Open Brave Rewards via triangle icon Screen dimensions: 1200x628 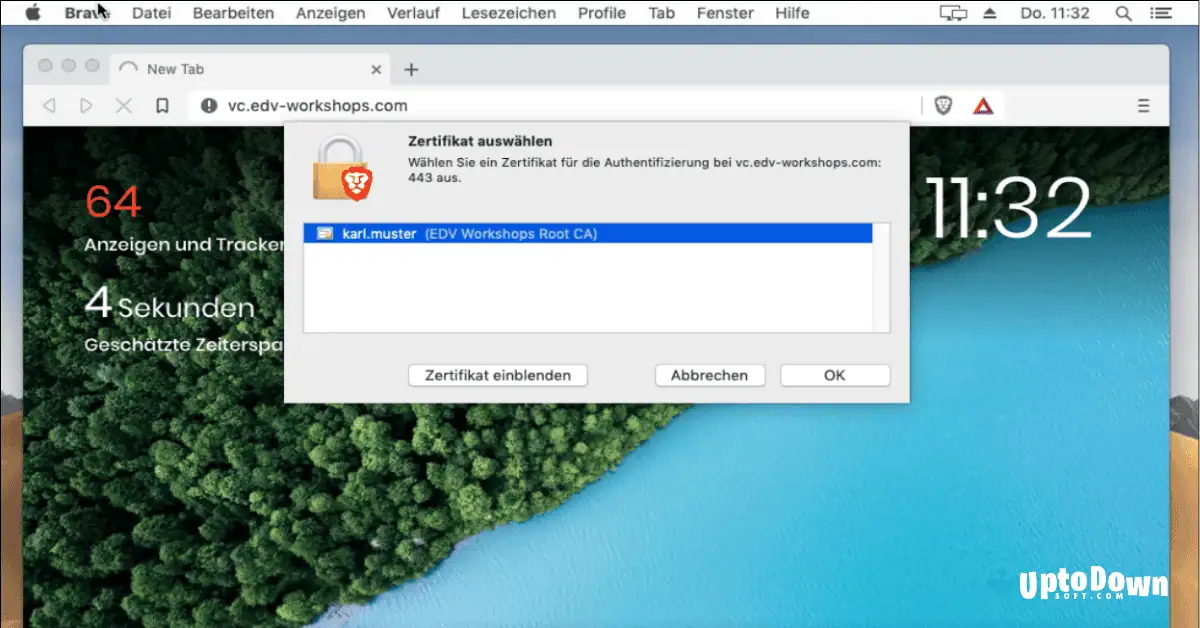[983, 105]
